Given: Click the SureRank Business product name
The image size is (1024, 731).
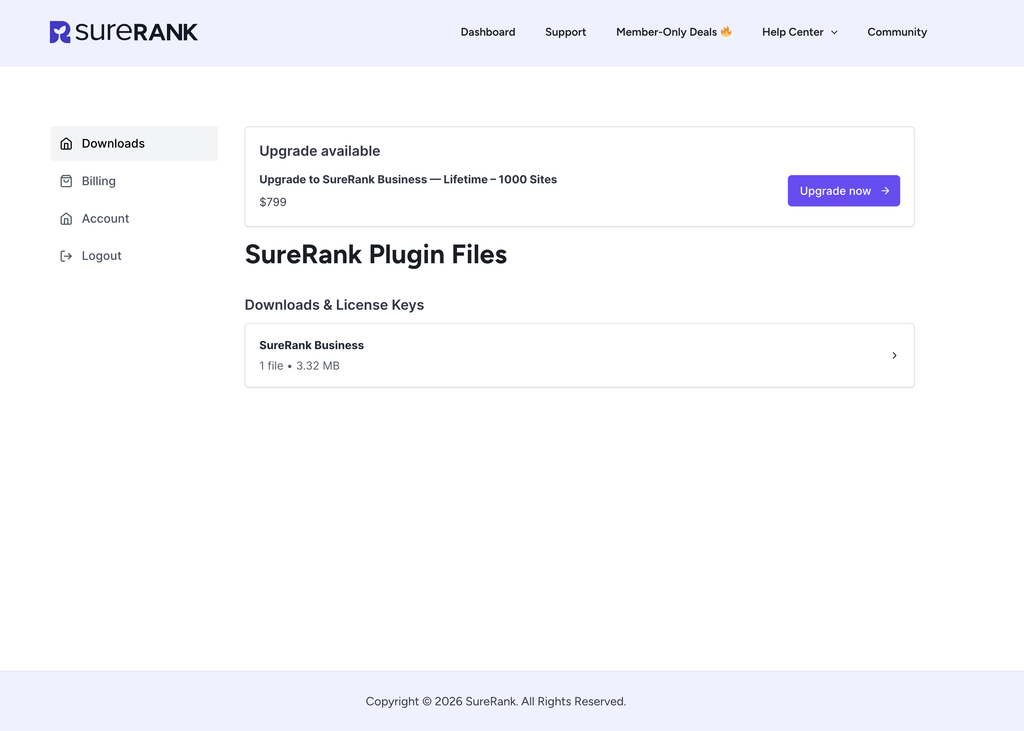Looking at the screenshot, I should click(312, 345).
